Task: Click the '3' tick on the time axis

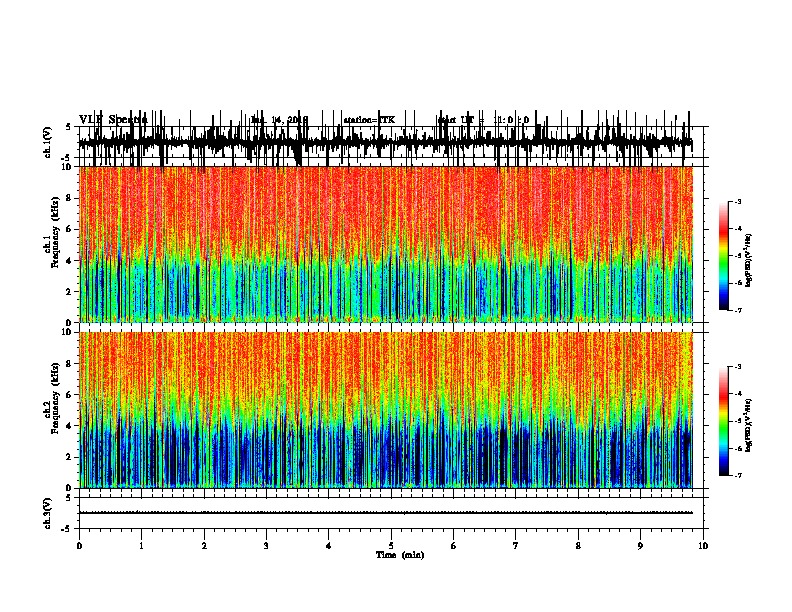Action: (x=266, y=546)
